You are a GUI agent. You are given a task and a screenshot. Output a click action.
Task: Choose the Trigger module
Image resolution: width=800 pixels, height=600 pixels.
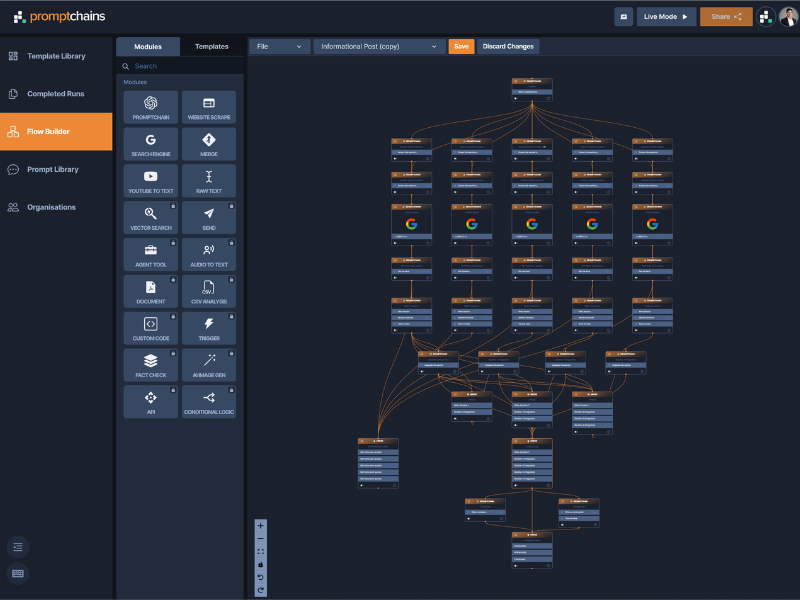click(209, 329)
